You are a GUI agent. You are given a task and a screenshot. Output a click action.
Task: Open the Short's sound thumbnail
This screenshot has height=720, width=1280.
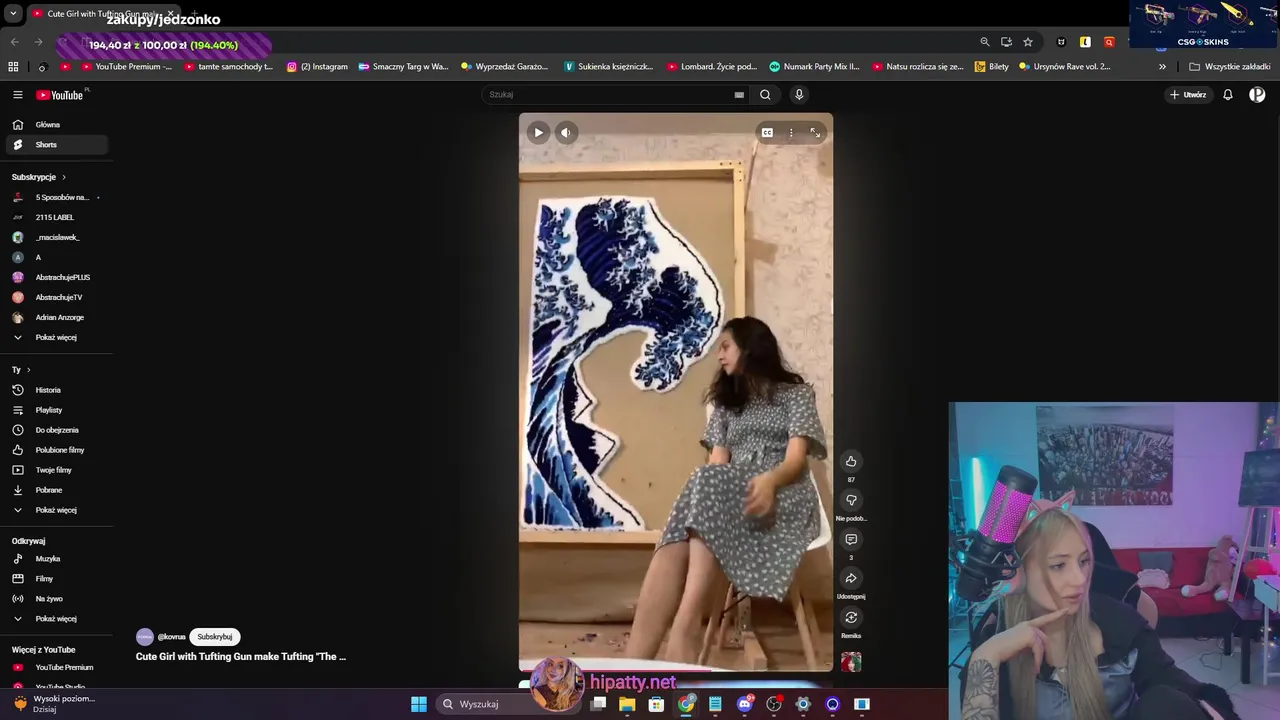(x=851, y=662)
